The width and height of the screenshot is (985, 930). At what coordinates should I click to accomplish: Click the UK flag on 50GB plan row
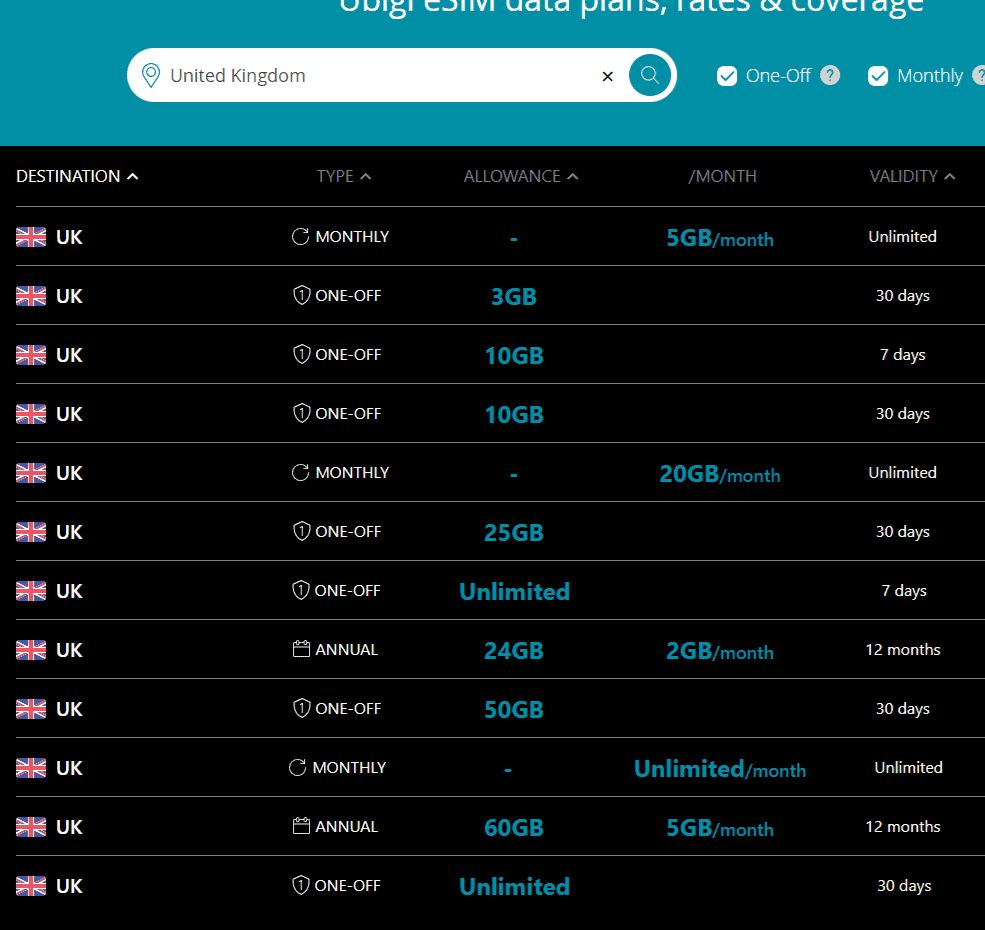coord(31,709)
